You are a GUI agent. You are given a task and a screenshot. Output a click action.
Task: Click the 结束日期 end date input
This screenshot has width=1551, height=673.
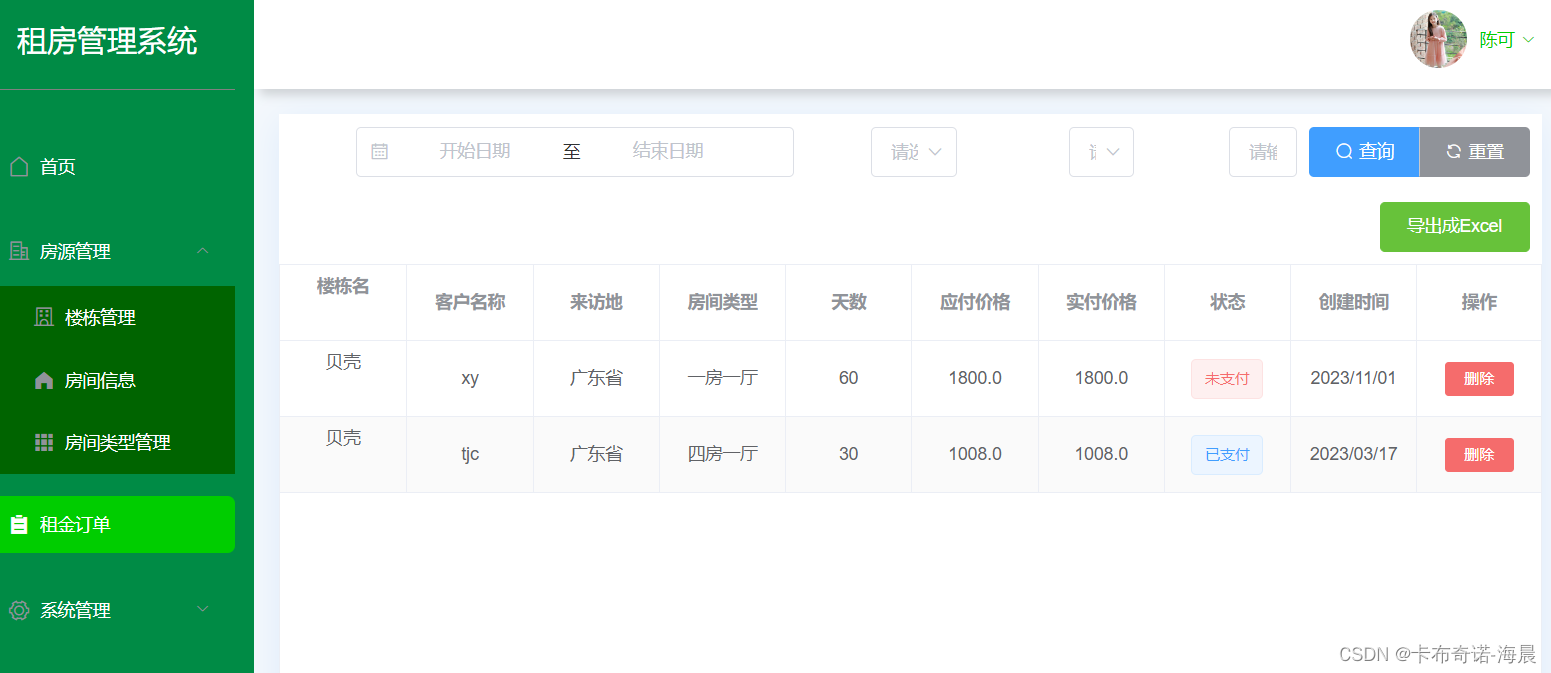coord(668,151)
